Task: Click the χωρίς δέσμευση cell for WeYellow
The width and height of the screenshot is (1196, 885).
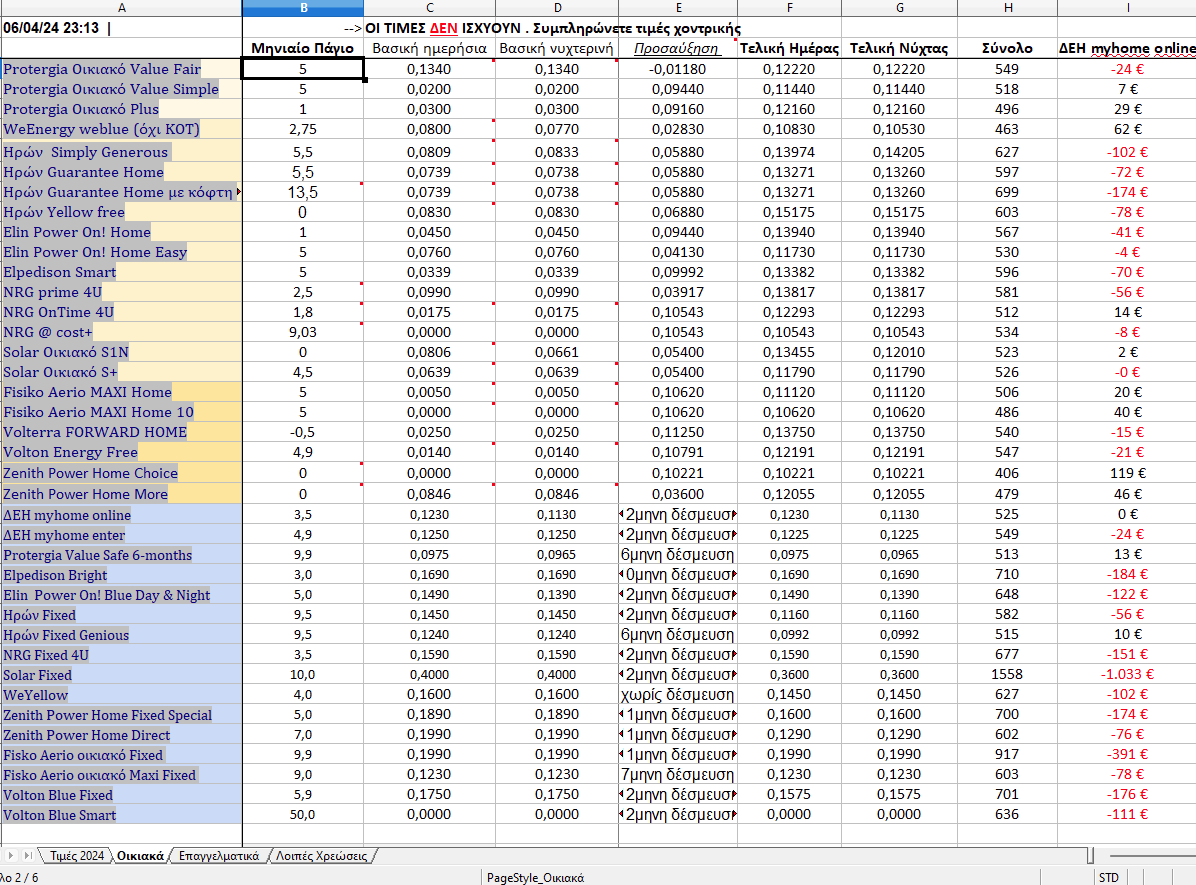Action: click(678, 695)
